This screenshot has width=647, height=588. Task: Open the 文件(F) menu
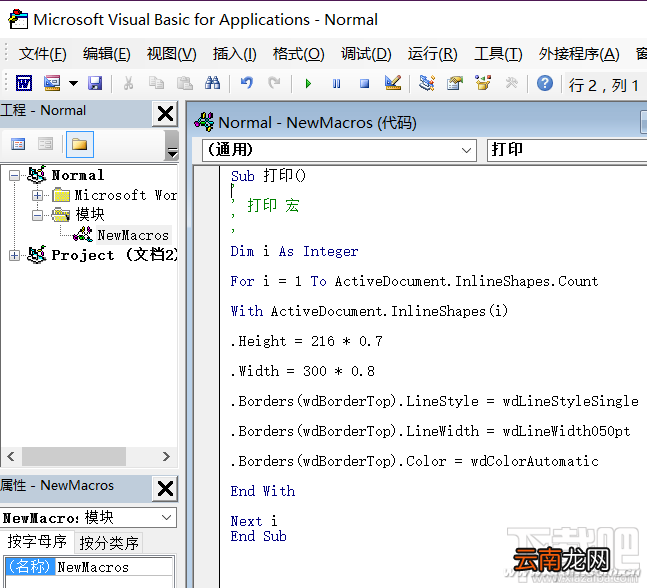[43, 54]
